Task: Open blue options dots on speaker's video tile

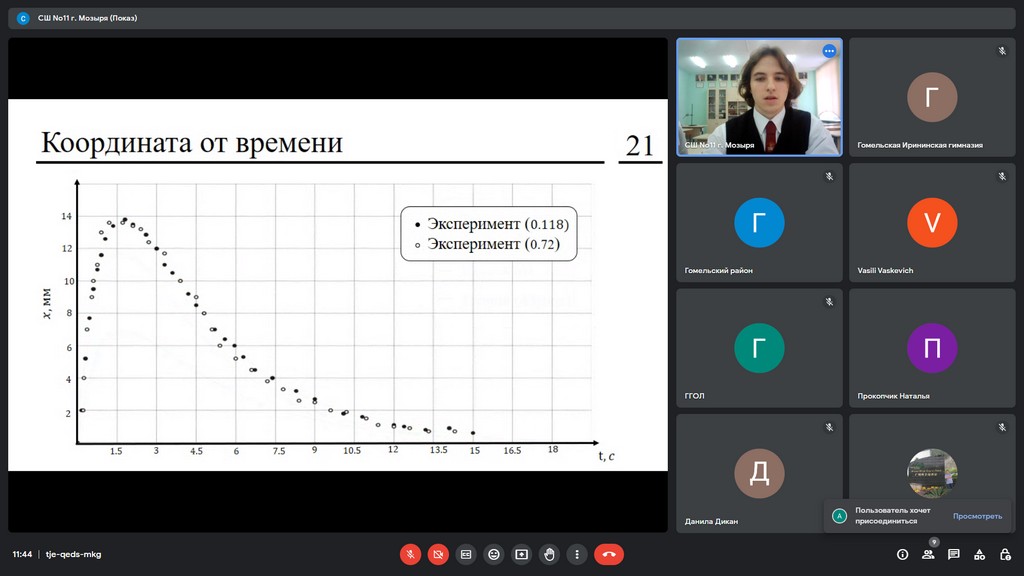Action: [x=829, y=51]
